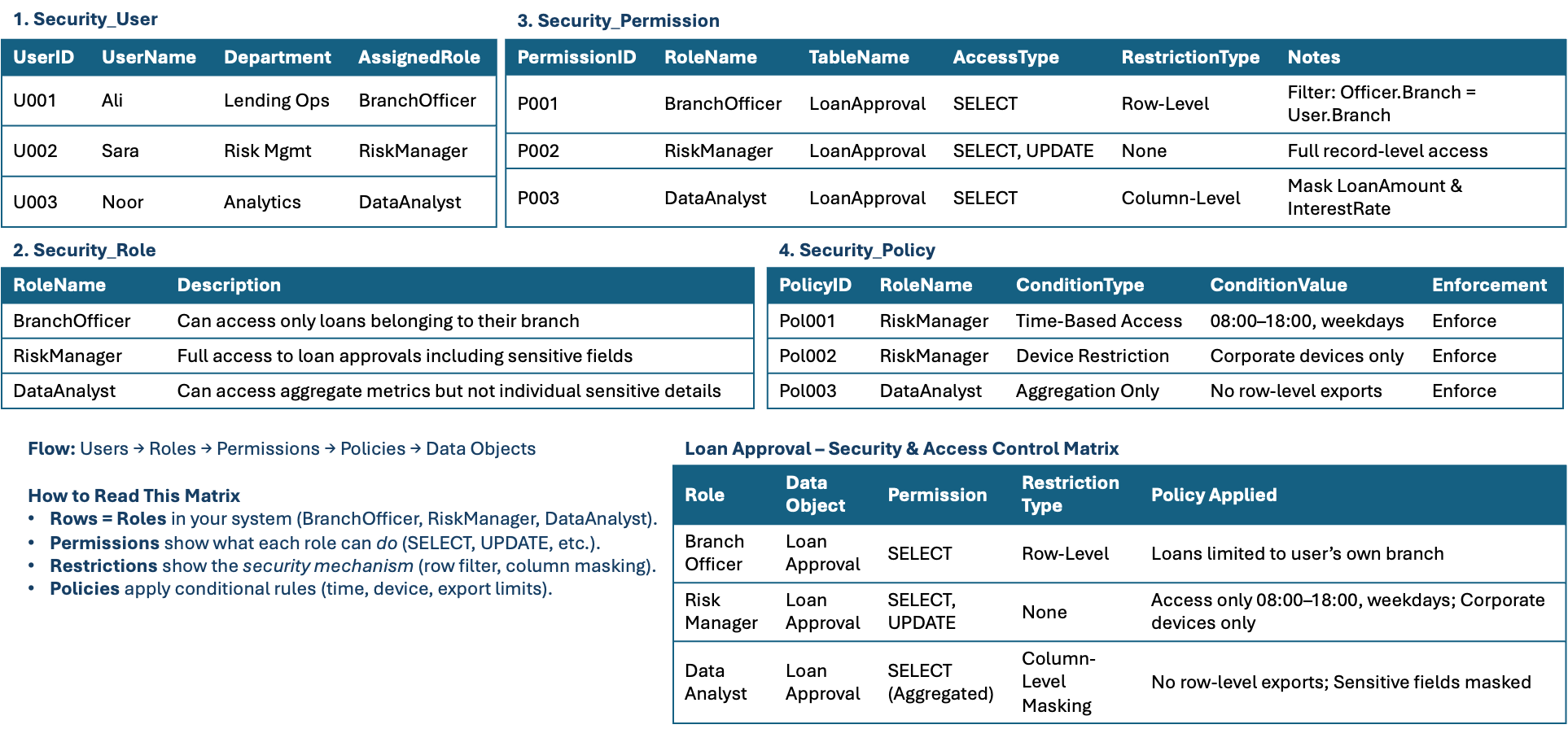
Task: Click the "RestrictionType" column header
Action: click(x=1190, y=57)
